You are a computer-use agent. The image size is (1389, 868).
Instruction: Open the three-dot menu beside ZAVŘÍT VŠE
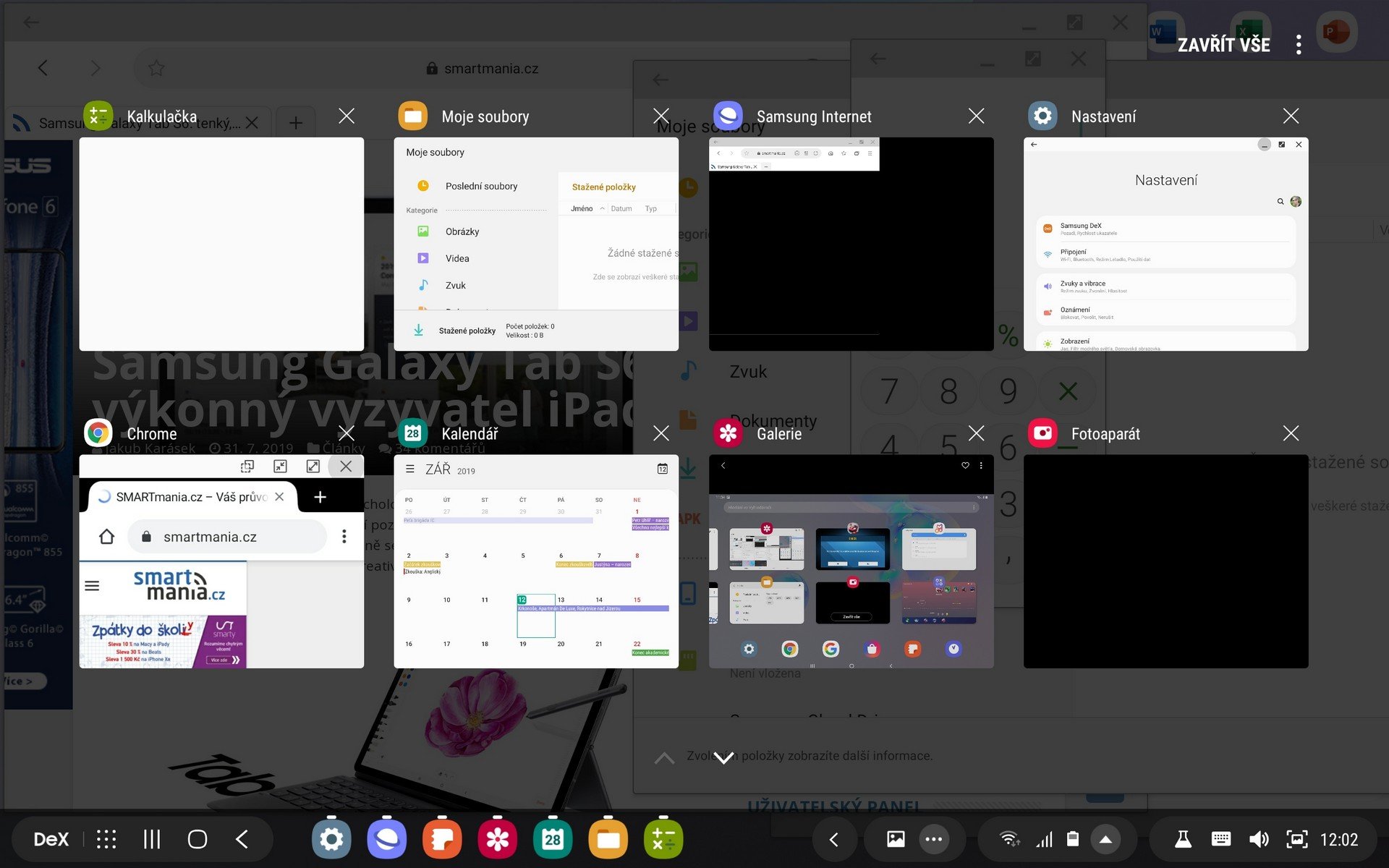[1299, 45]
